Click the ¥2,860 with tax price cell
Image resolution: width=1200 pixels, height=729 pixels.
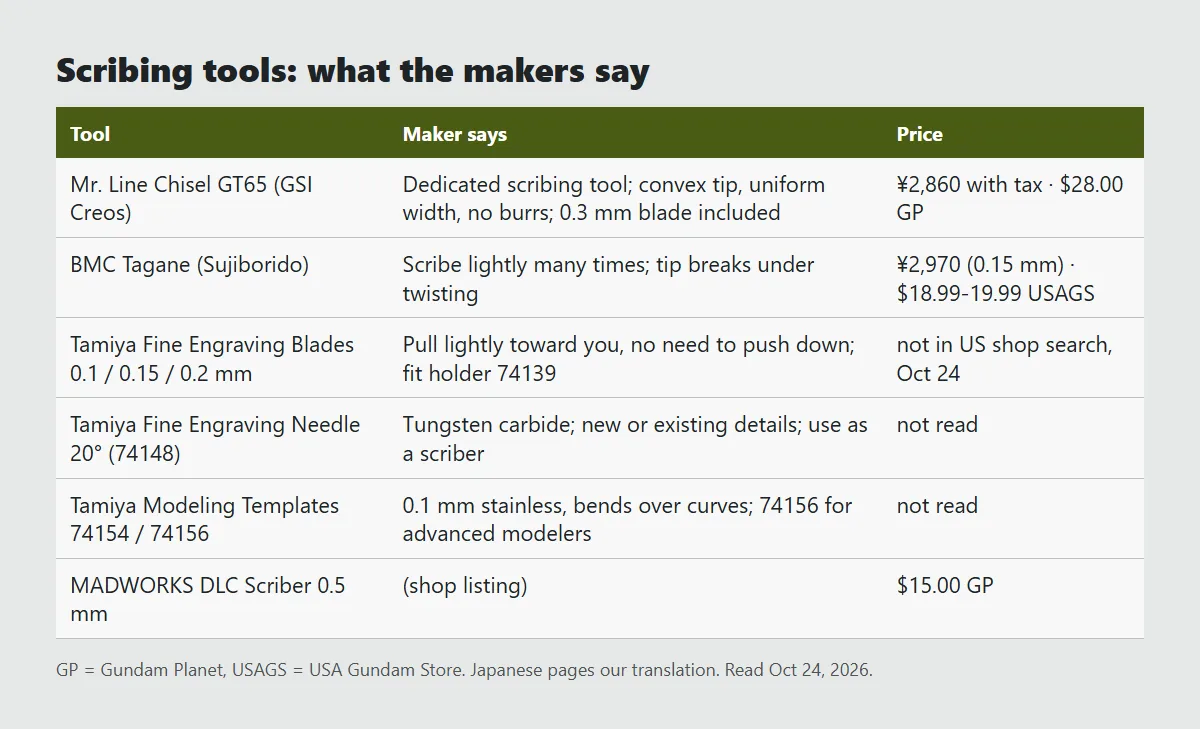click(1010, 198)
